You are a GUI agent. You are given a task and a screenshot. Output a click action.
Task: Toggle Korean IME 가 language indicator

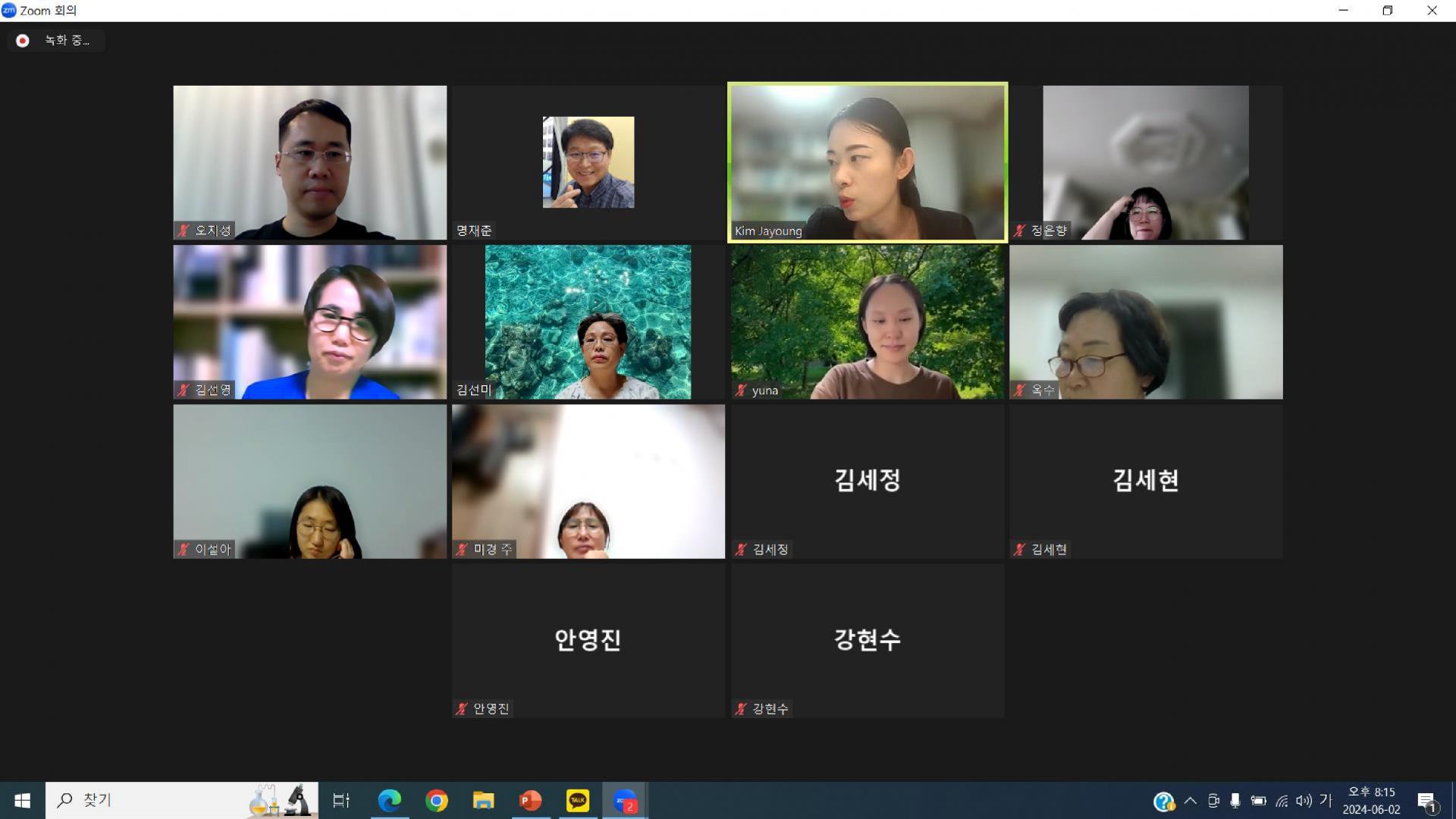click(1326, 800)
